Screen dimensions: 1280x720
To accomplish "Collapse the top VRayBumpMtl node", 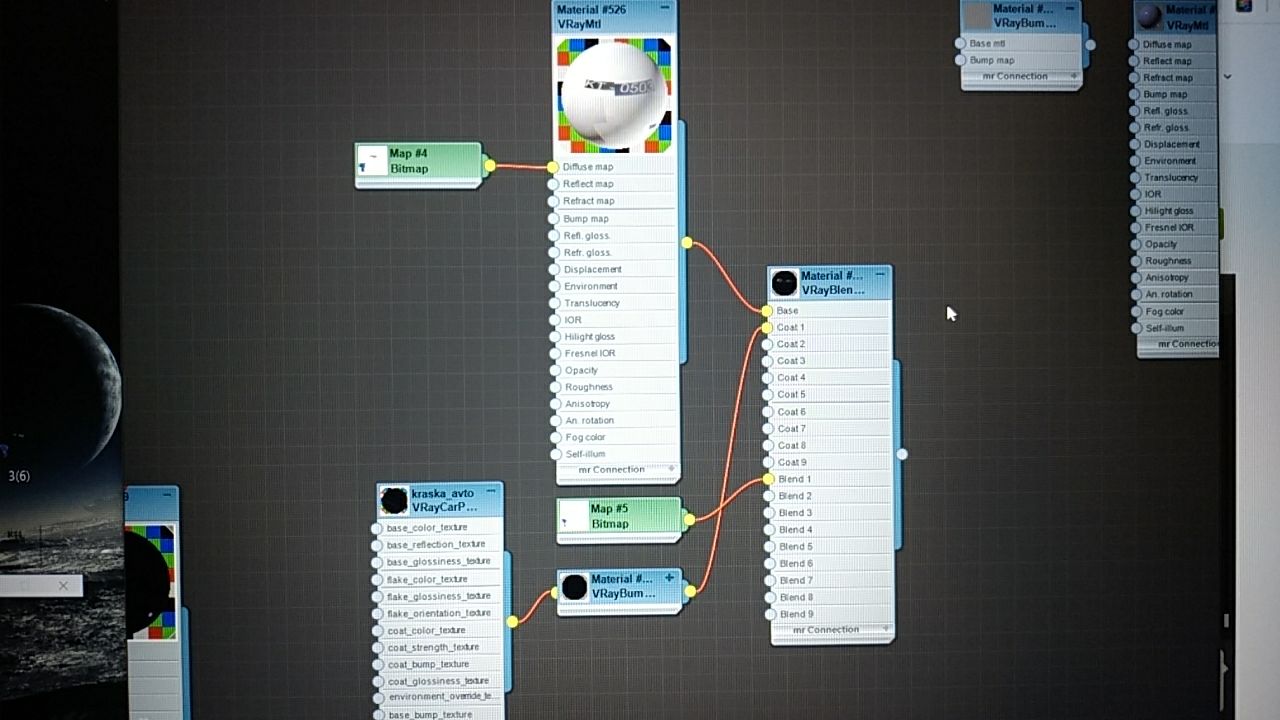I will (x=1069, y=8).
